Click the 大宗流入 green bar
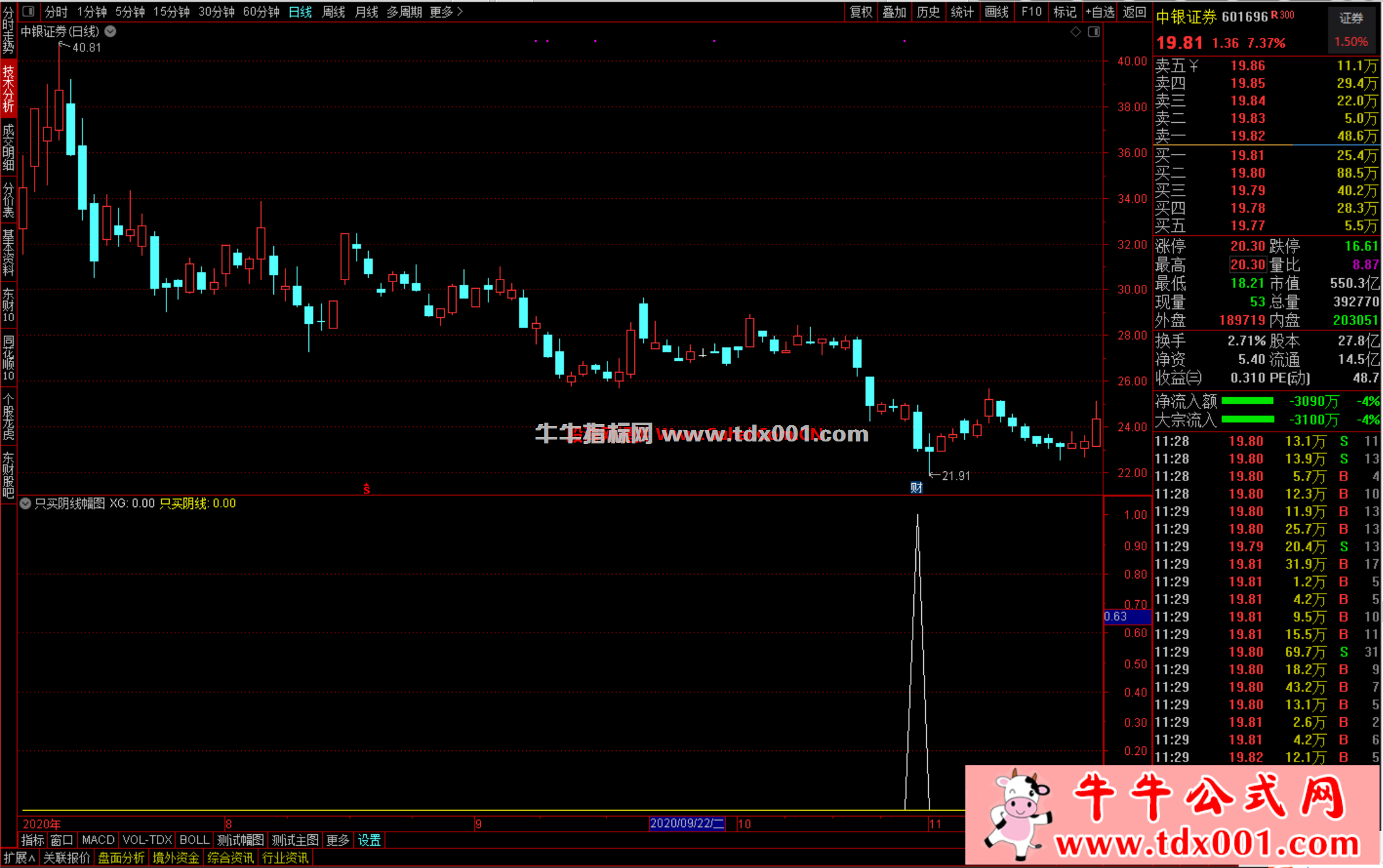This screenshot has height=868, width=1383. point(1247,419)
